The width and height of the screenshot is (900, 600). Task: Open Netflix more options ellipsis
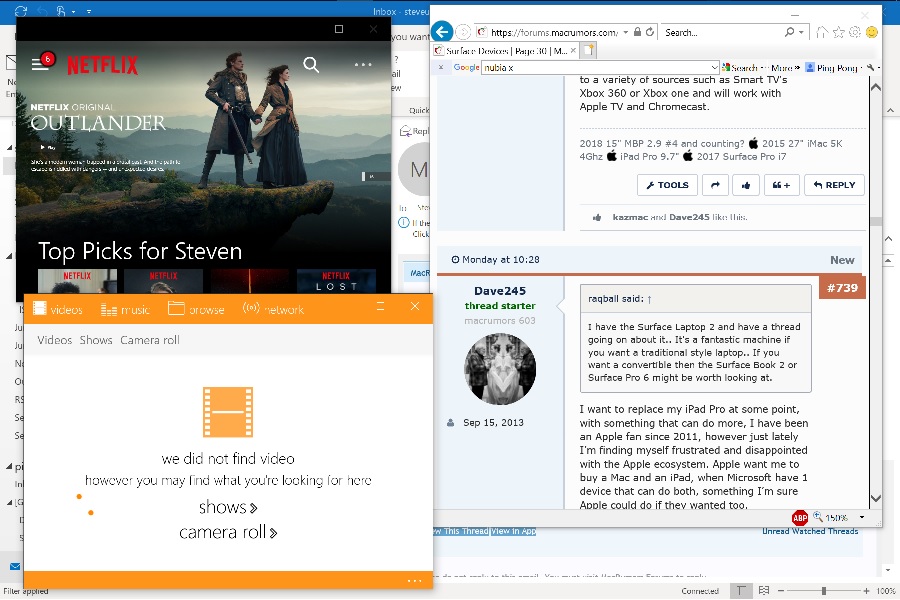[363, 65]
